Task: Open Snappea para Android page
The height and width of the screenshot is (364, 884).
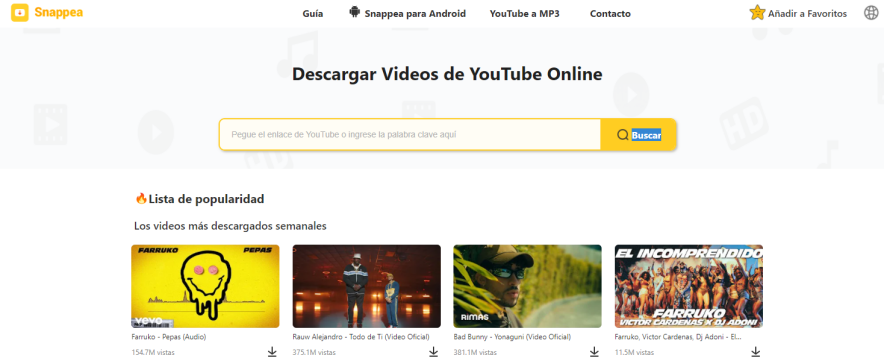Action: pos(415,14)
